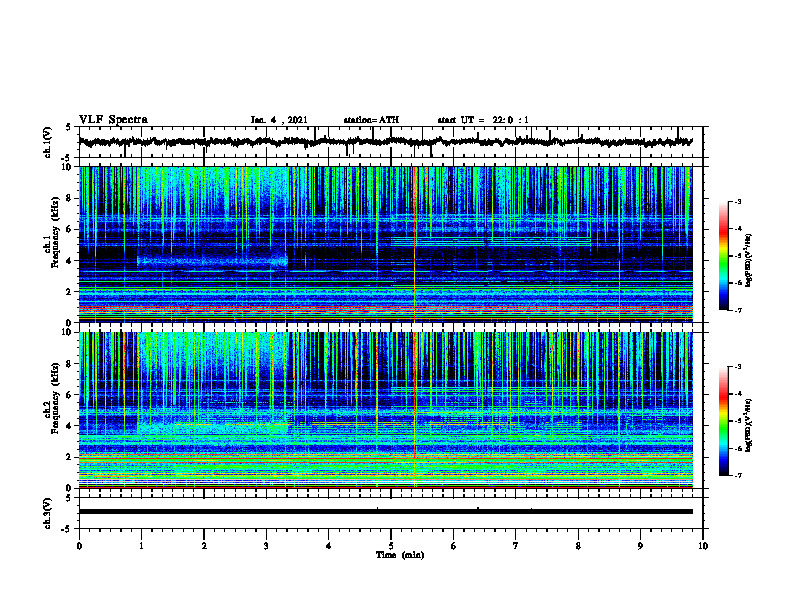Click the "ch.3(V)" axis label

coord(48,513)
